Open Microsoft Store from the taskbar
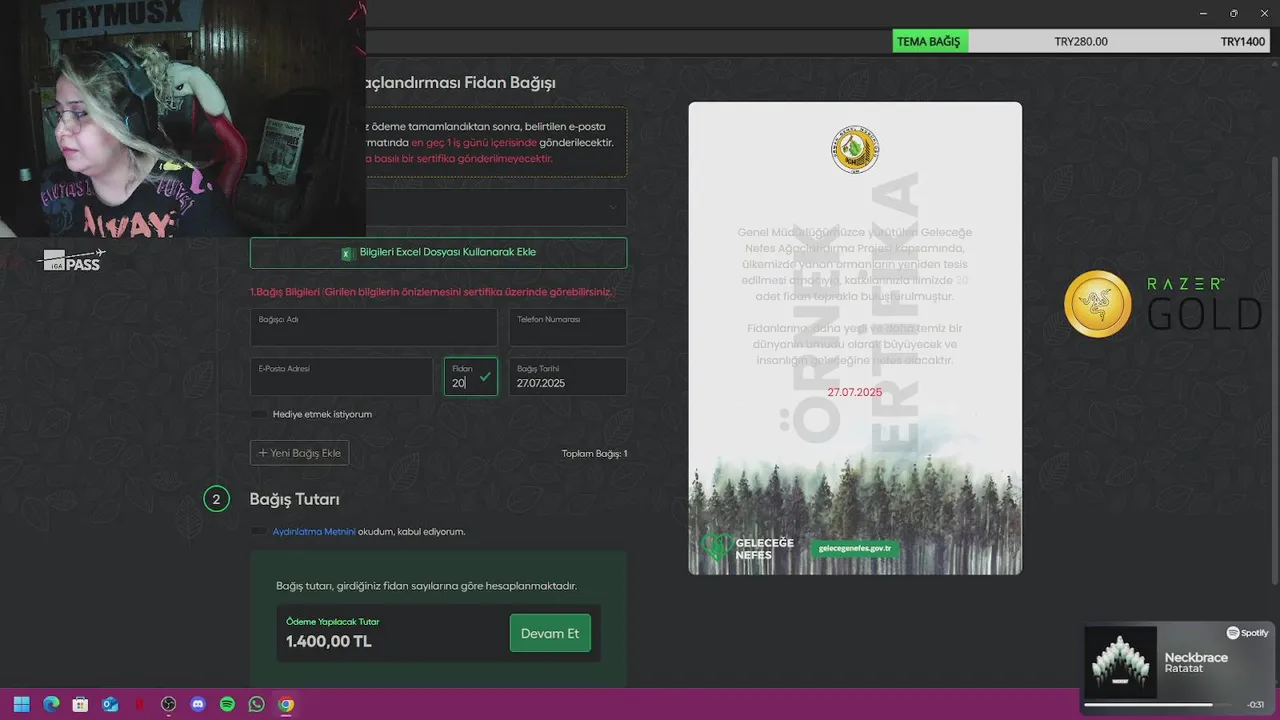Screen dimensions: 1280x720 [x=80, y=704]
